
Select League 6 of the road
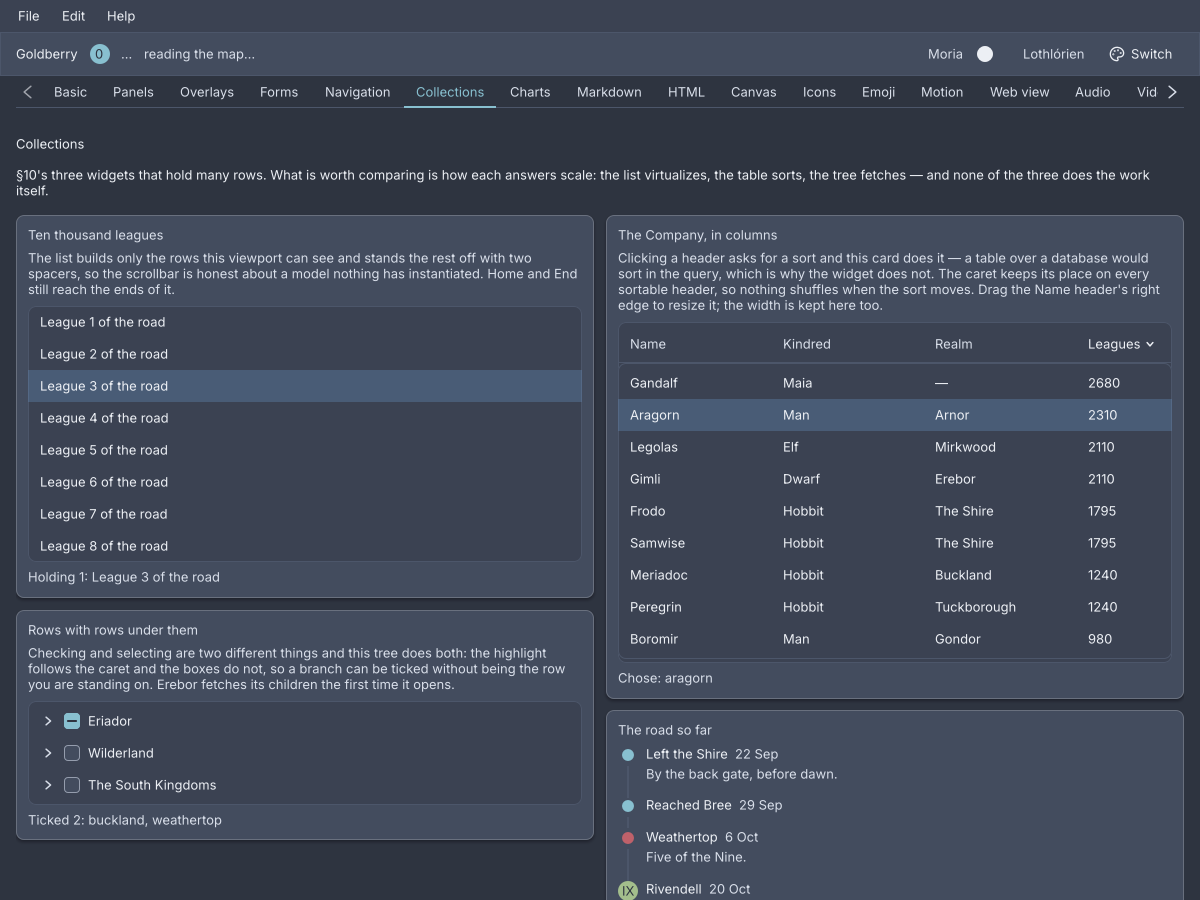tap(305, 482)
